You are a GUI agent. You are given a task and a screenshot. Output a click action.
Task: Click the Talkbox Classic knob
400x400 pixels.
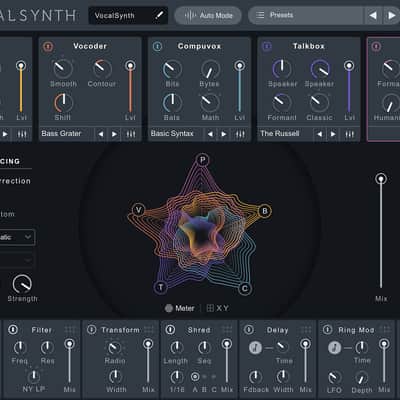319,103
